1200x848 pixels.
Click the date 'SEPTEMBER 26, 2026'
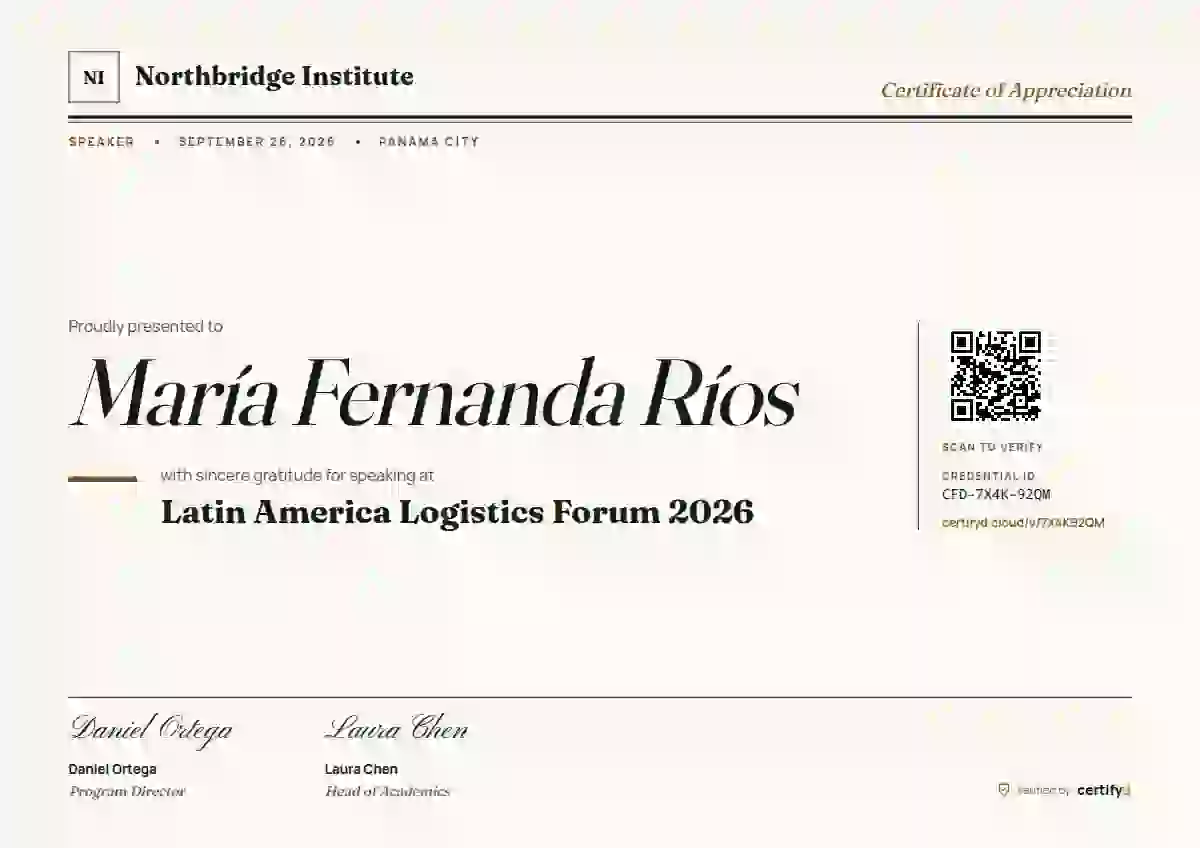pos(257,142)
